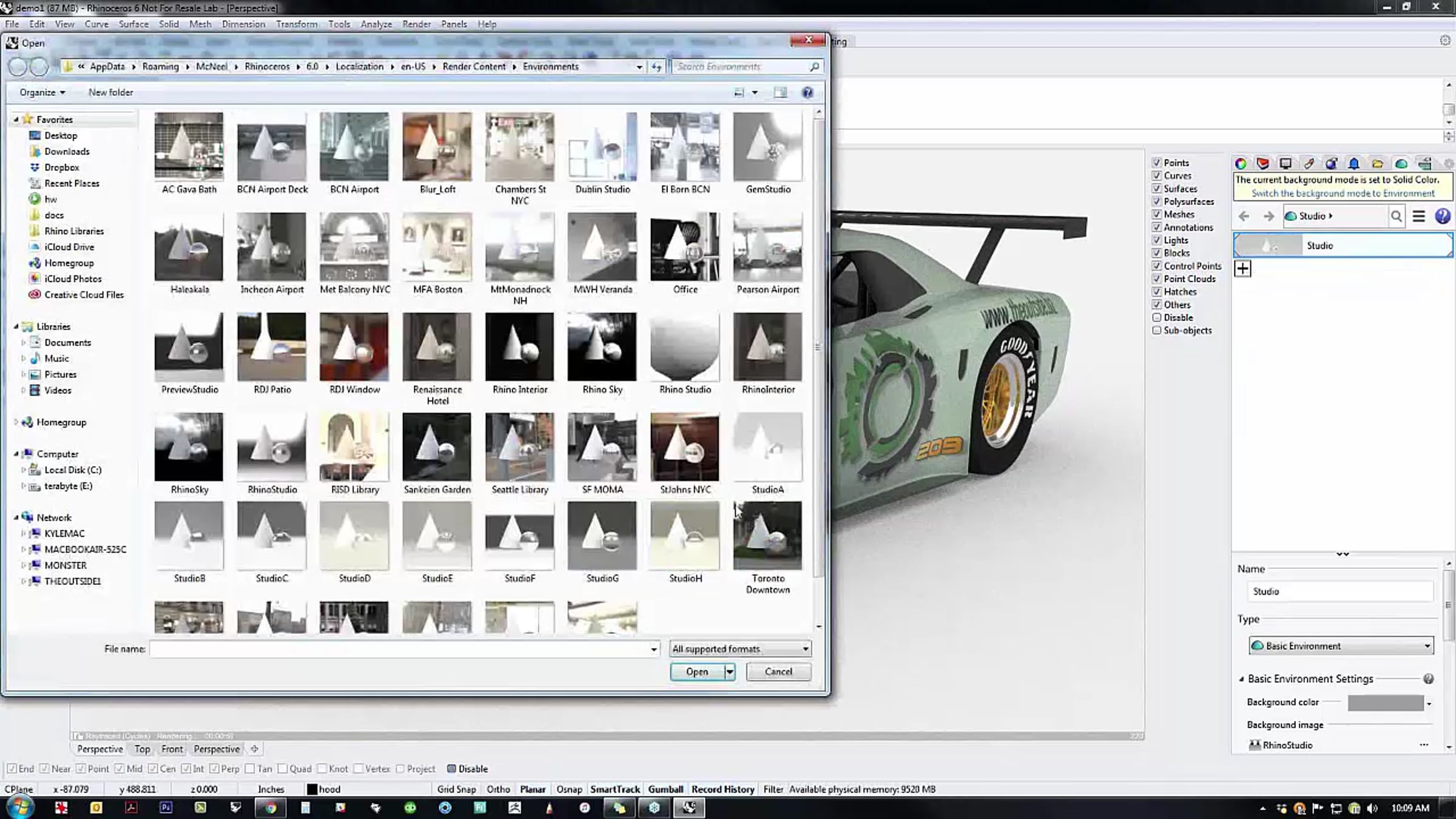Open the red Layers panel icon

[1262, 164]
